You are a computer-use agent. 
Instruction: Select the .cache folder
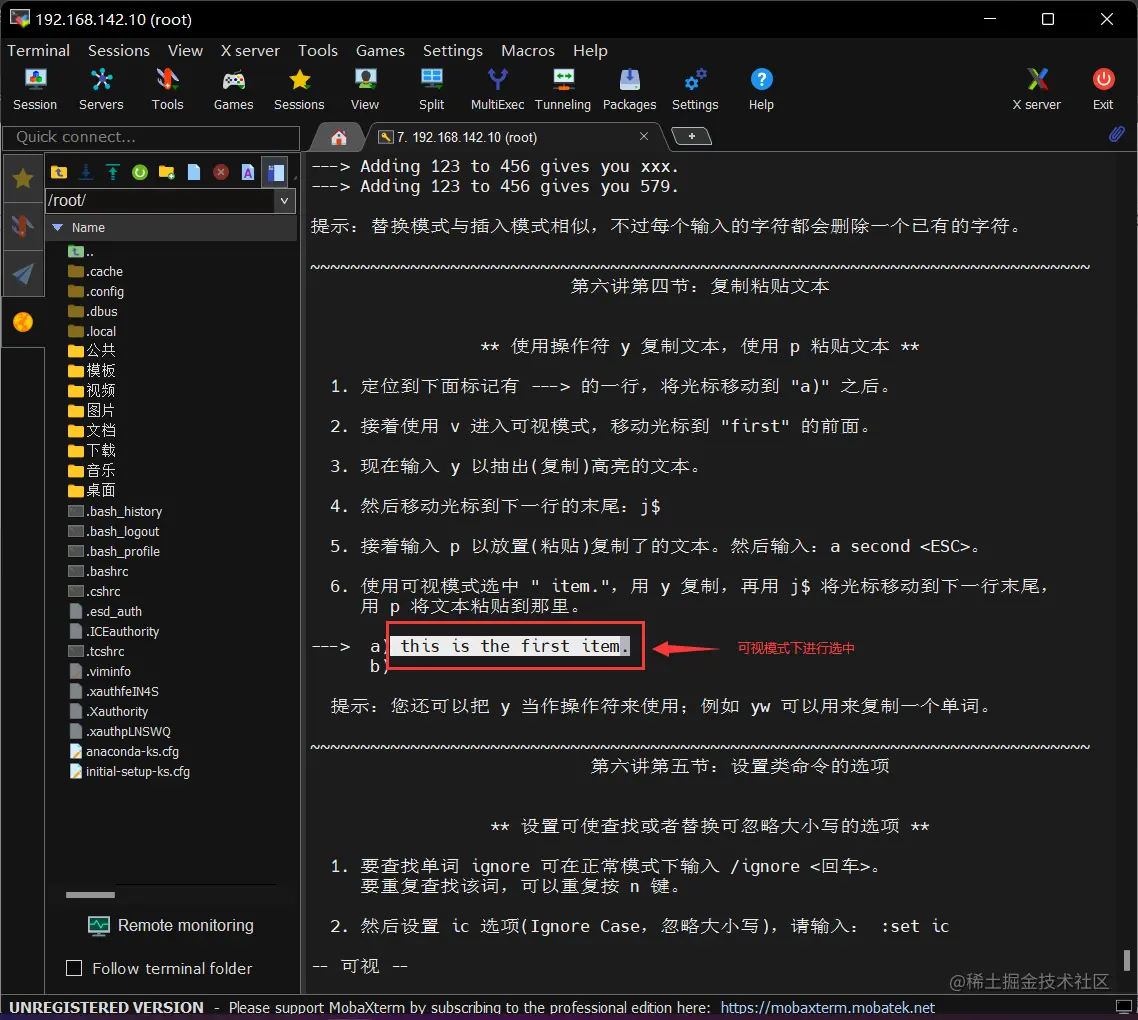point(96,272)
